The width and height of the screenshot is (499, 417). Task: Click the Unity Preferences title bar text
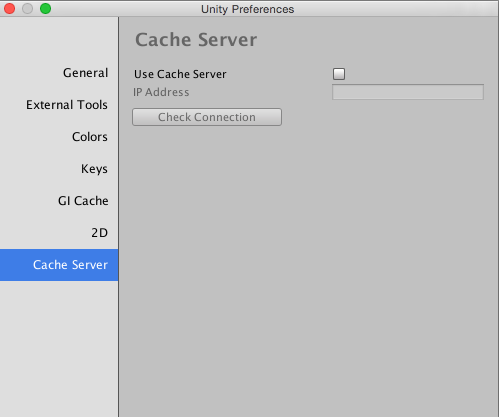tap(247, 9)
